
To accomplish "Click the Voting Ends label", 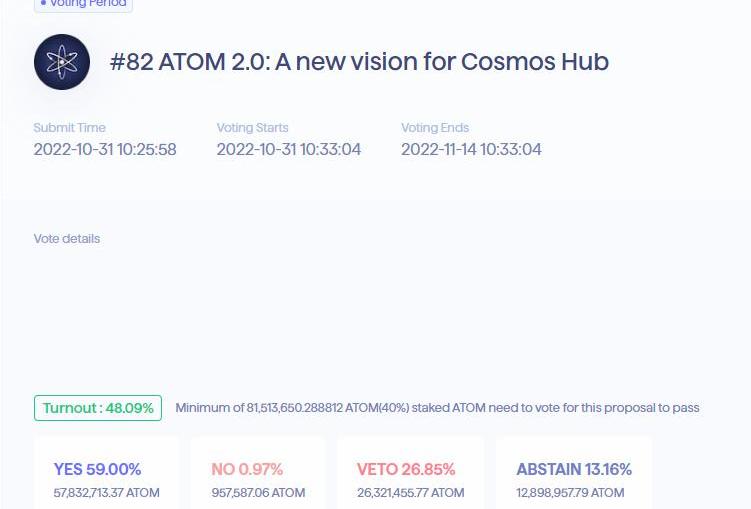I will tap(435, 128).
